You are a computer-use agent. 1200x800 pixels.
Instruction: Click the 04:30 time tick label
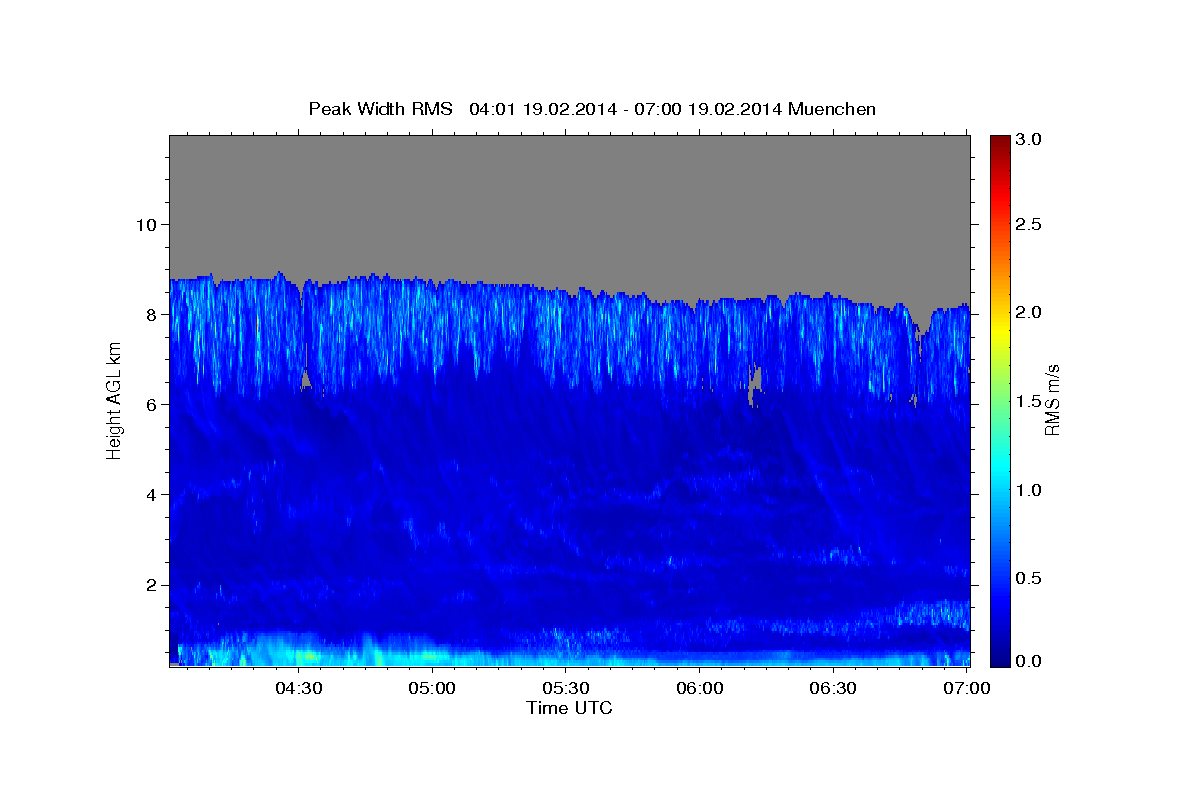[298, 689]
